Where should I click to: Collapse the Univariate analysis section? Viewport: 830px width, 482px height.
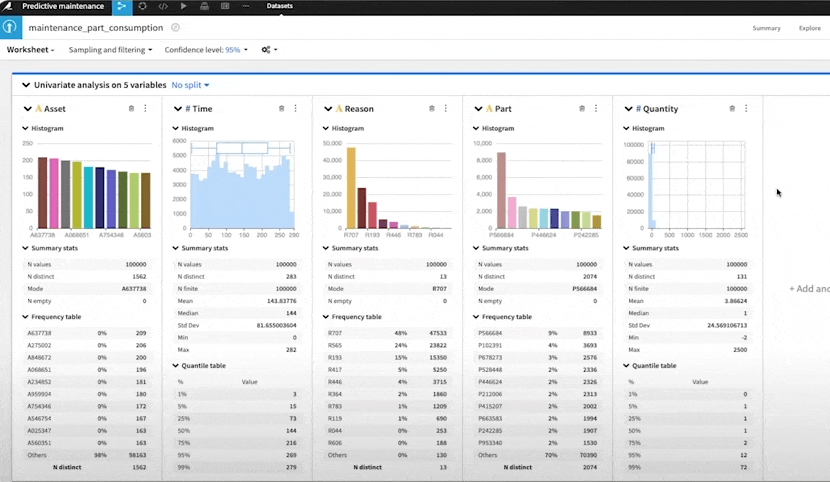[x=25, y=85]
